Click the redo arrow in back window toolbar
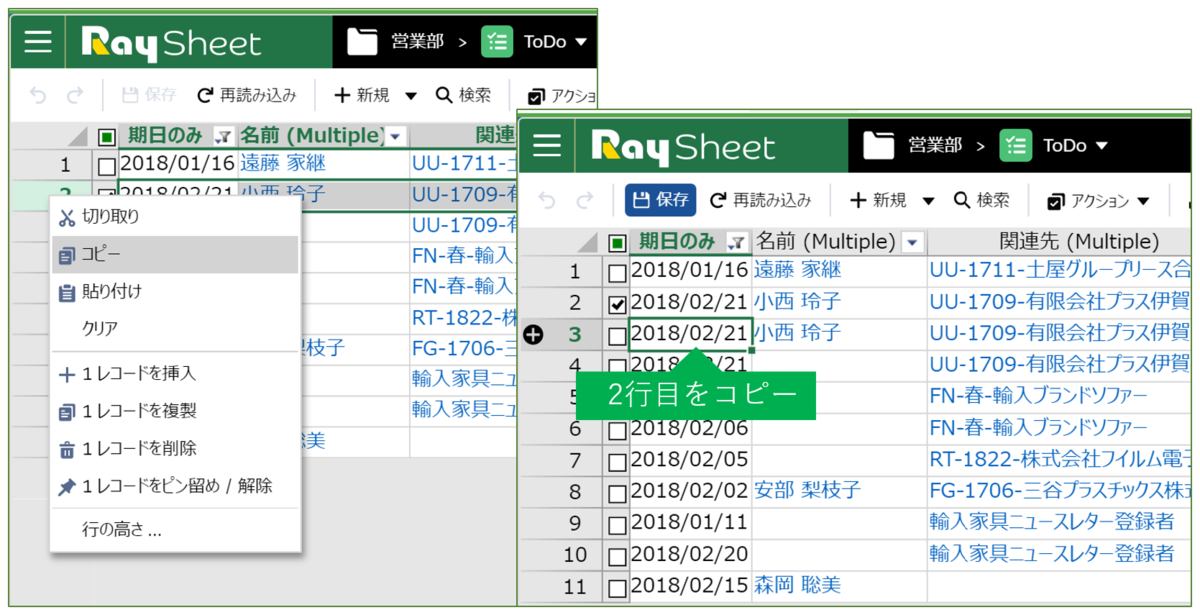The image size is (1200, 610). pos(75,95)
